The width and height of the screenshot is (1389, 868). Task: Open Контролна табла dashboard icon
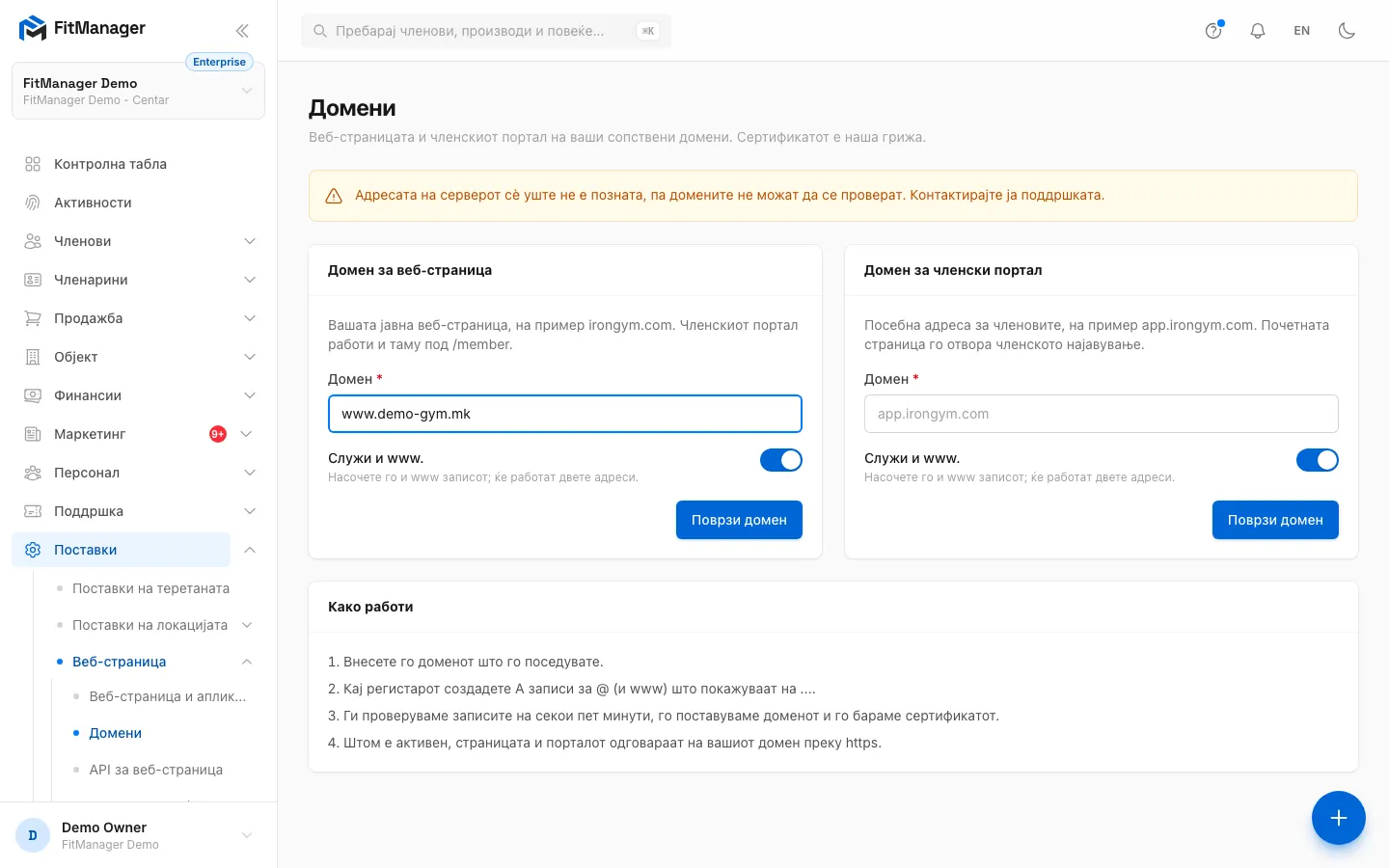tap(33, 164)
